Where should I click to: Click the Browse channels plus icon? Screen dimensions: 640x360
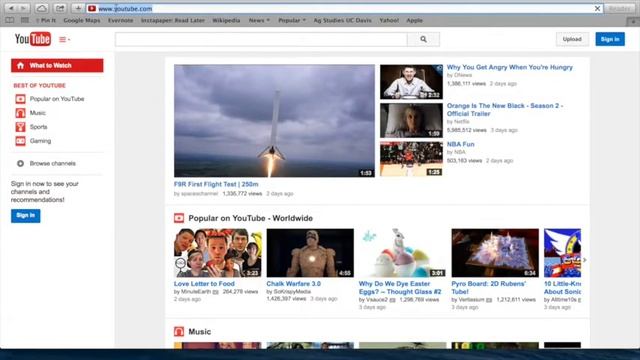pyautogui.click(x=20, y=163)
